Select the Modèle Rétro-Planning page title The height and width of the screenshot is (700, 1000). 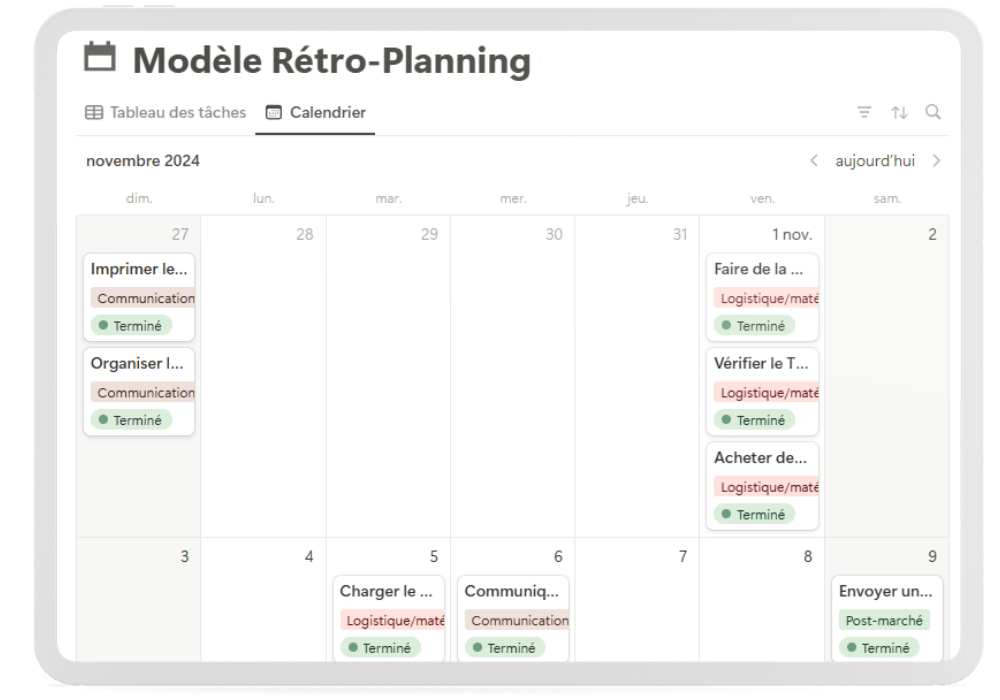(x=332, y=61)
